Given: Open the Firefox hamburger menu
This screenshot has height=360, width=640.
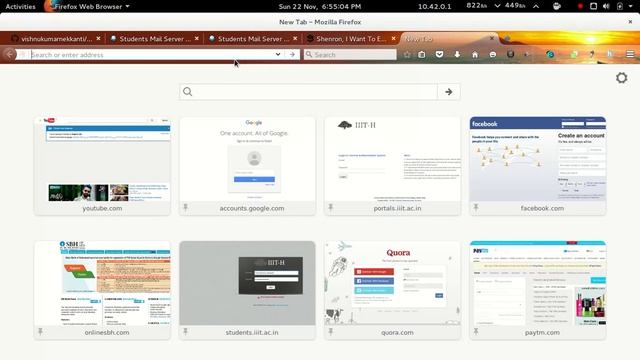Looking at the screenshot, I should [x=630, y=54].
